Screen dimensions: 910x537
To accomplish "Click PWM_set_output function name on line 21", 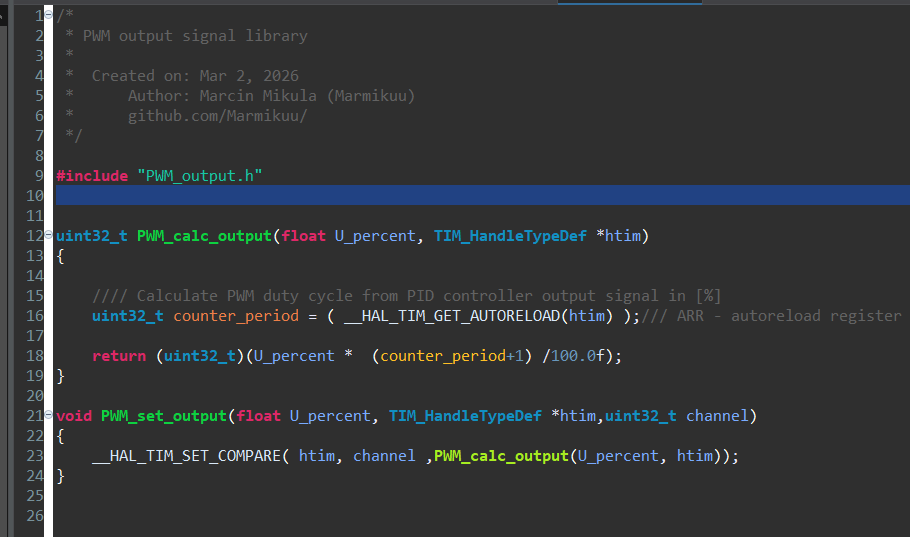I will coord(164,416).
